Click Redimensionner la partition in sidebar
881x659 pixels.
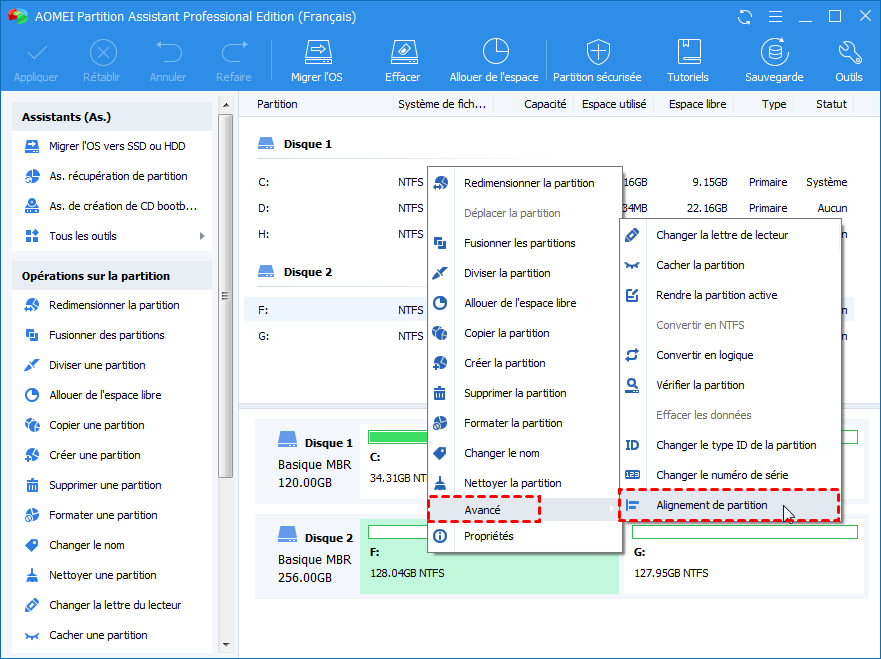tap(112, 305)
